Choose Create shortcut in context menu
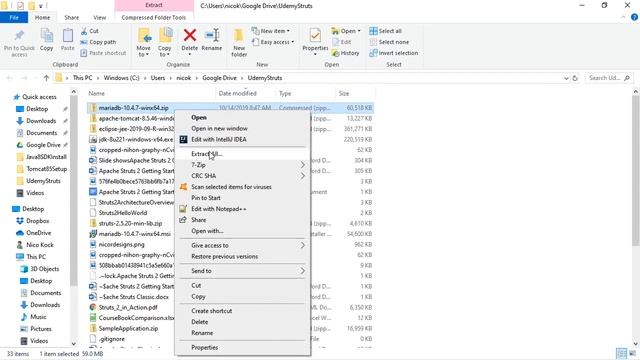The width and height of the screenshot is (640, 360). 242,311
